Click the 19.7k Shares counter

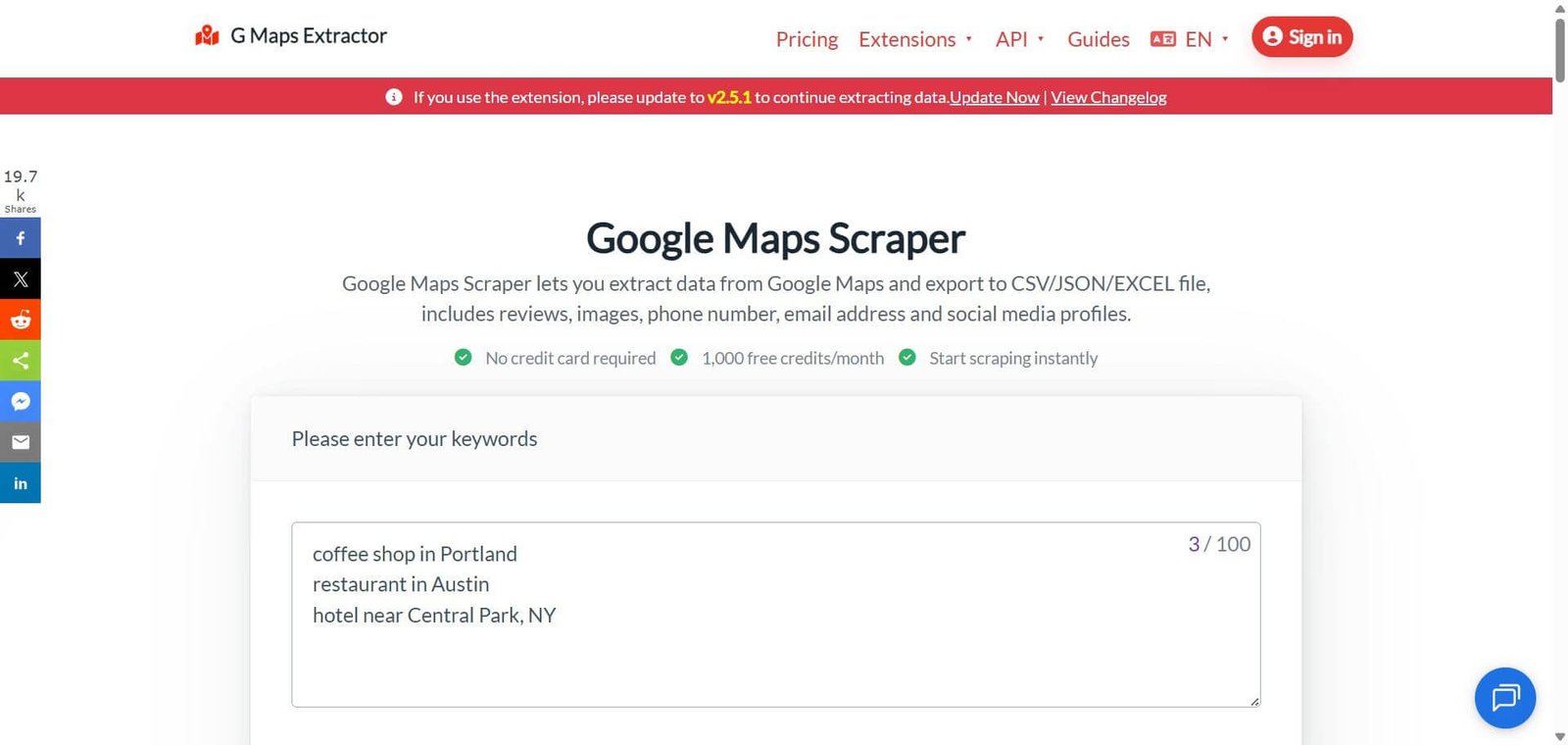pyautogui.click(x=21, y=190)
